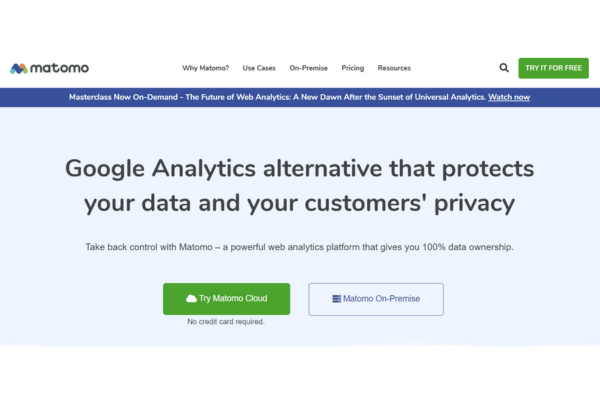
Task: Choose the Matomo On-Premise outlined button
Action: pos(376,299)
